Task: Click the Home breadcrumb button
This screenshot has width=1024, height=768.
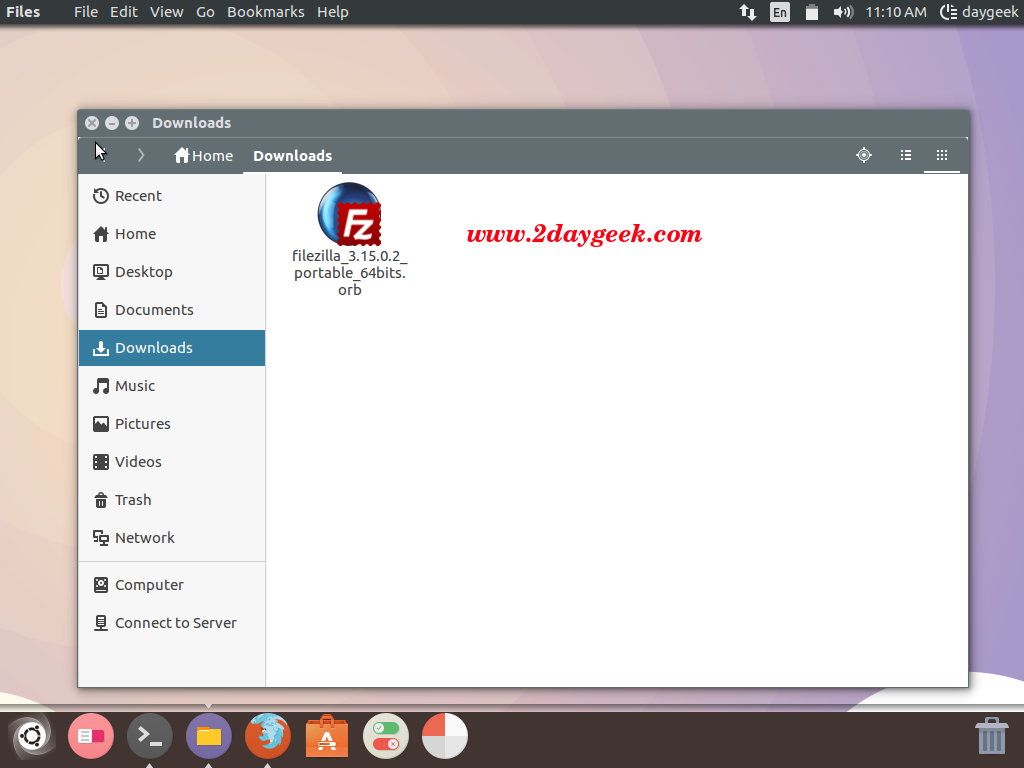Action: tap(204, 155)
